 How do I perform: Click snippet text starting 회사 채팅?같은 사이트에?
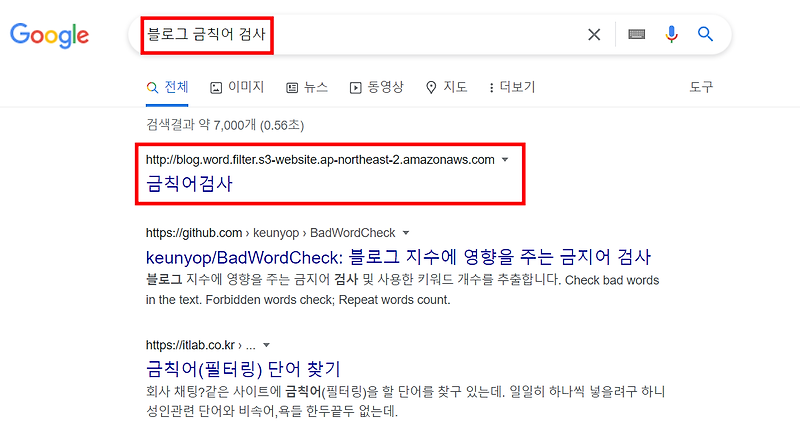click(x=406, y=401)
